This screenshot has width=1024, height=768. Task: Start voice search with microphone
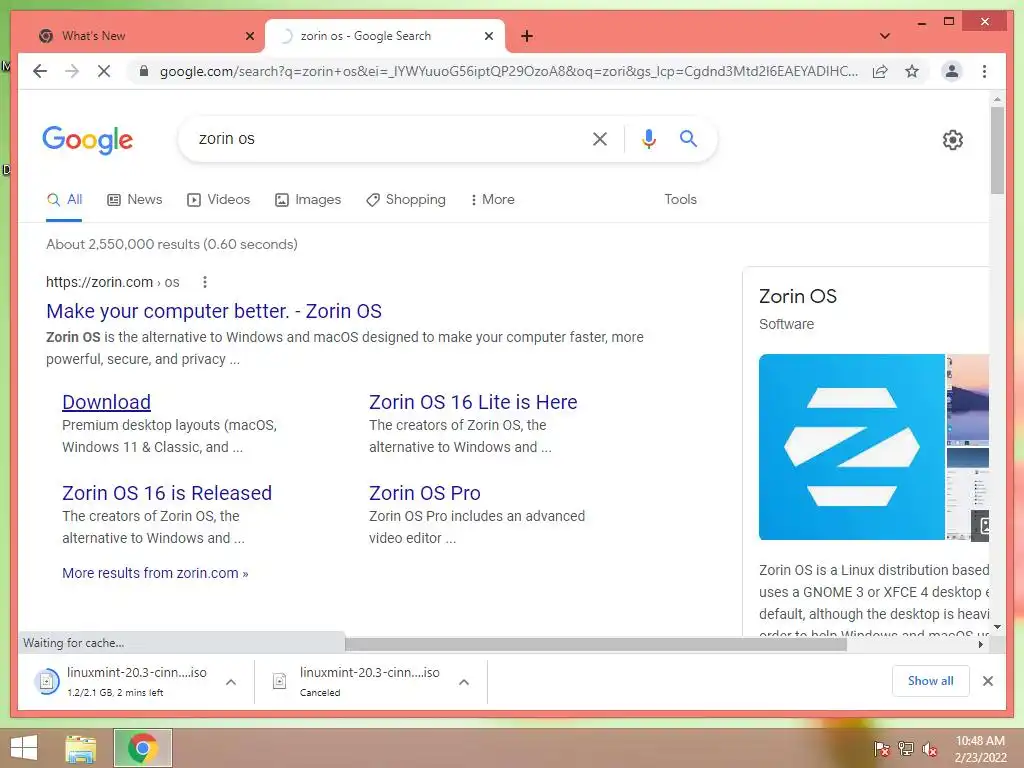[x=648, y=138]
